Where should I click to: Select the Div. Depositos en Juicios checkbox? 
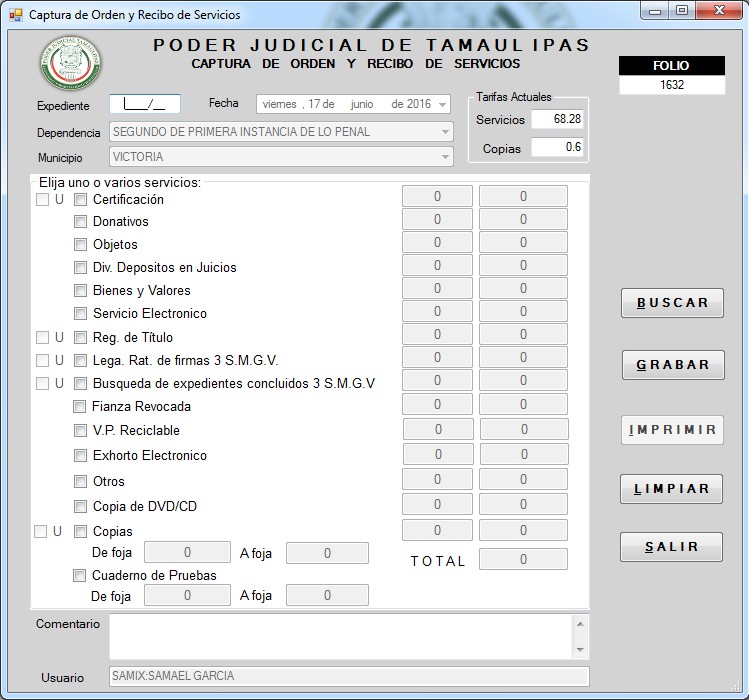[x=80, y=268]
